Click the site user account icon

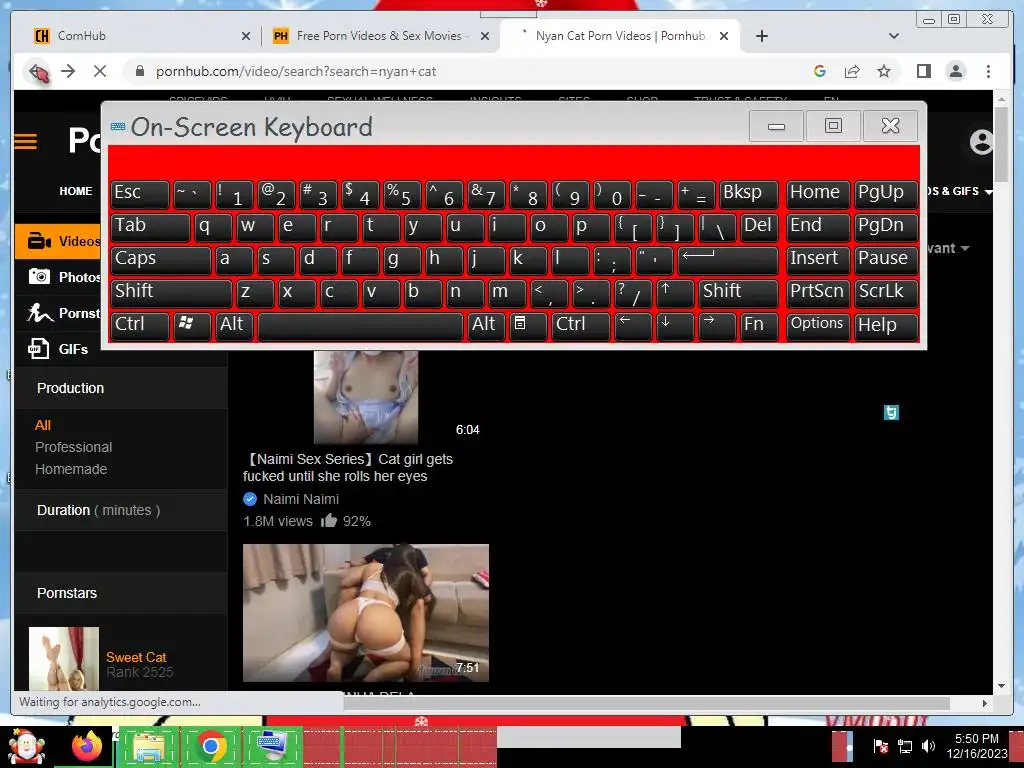click(x=981, y=142)
